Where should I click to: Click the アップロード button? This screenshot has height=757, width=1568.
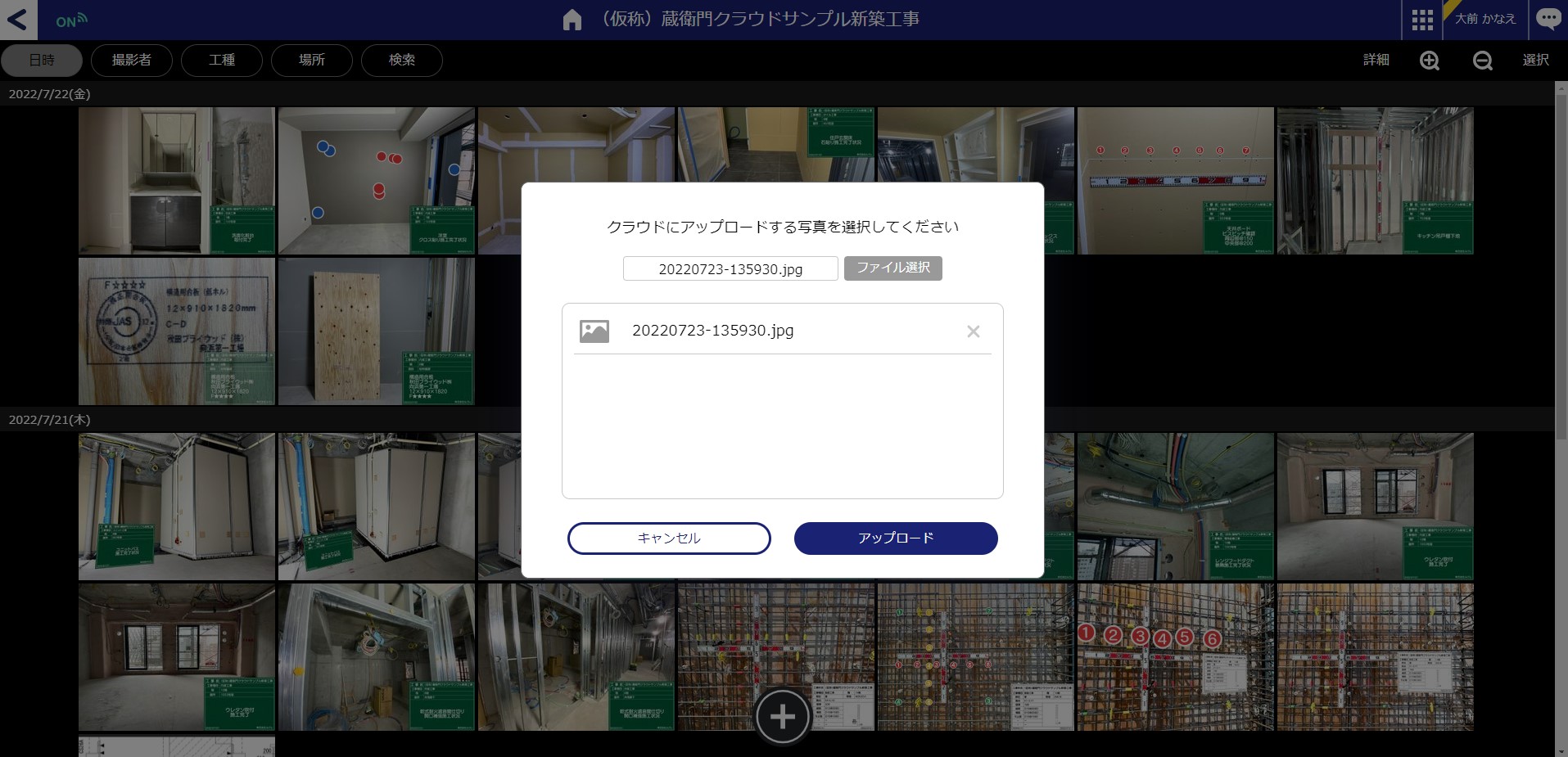tap(896, 538)
